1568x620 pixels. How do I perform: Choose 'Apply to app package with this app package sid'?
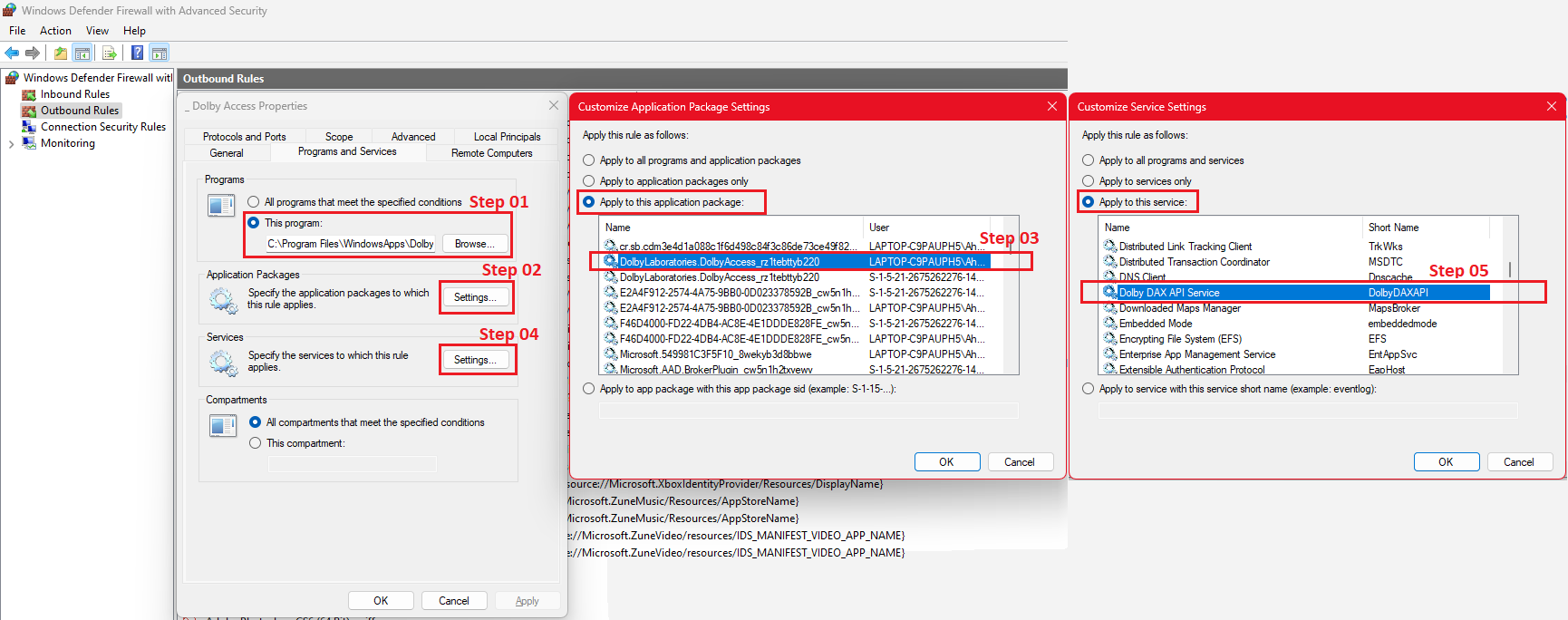click(x=589, y=389)
